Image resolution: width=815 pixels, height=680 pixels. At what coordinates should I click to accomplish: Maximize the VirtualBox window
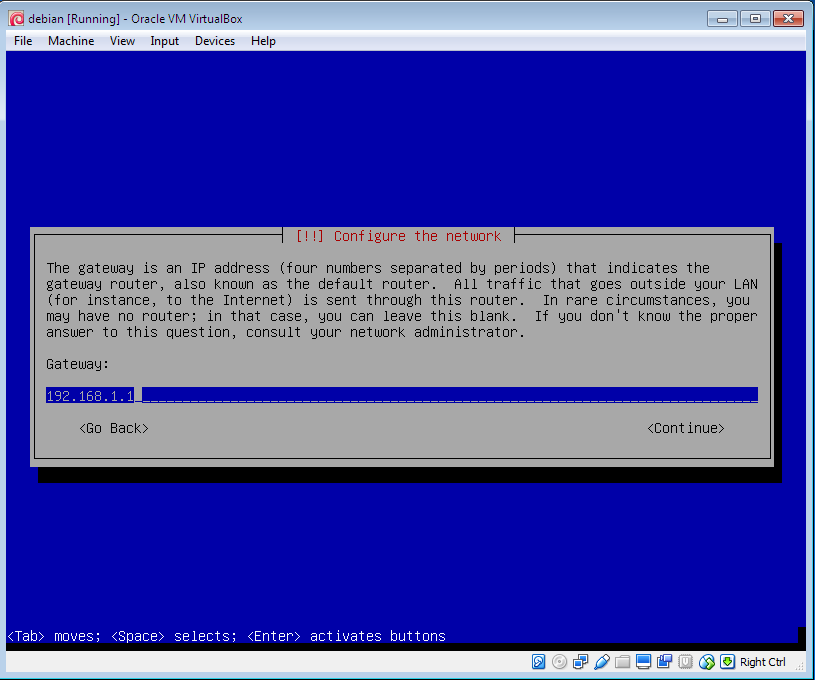[x=755, y=19]
